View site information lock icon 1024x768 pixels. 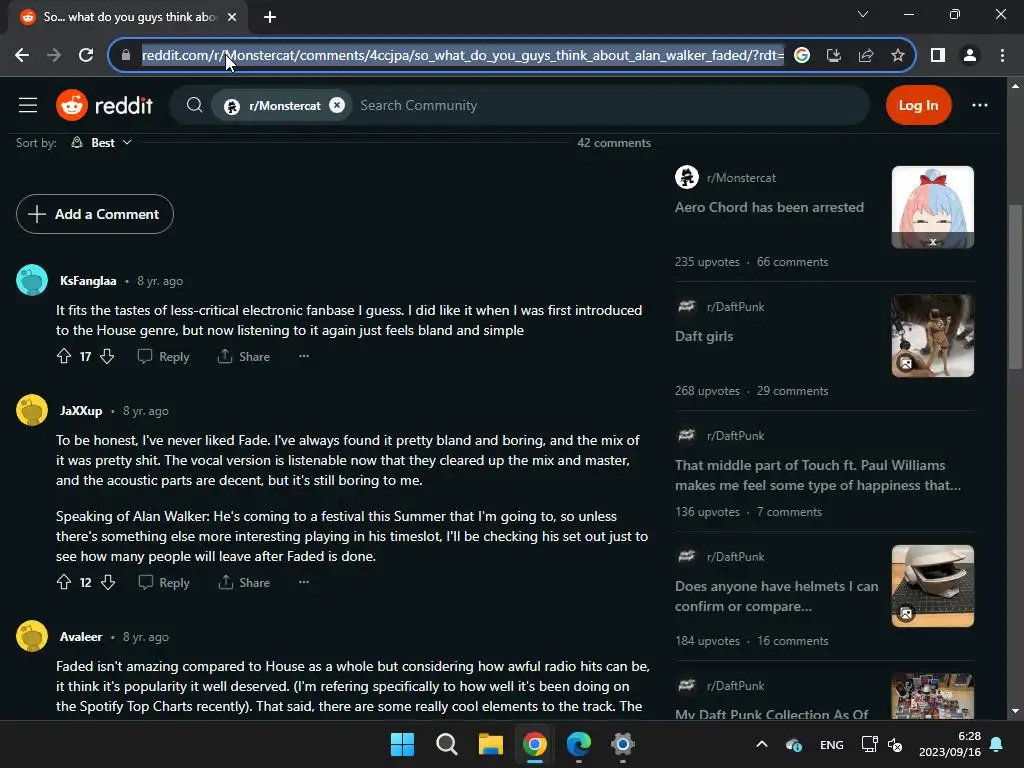[x=125, y=56]
